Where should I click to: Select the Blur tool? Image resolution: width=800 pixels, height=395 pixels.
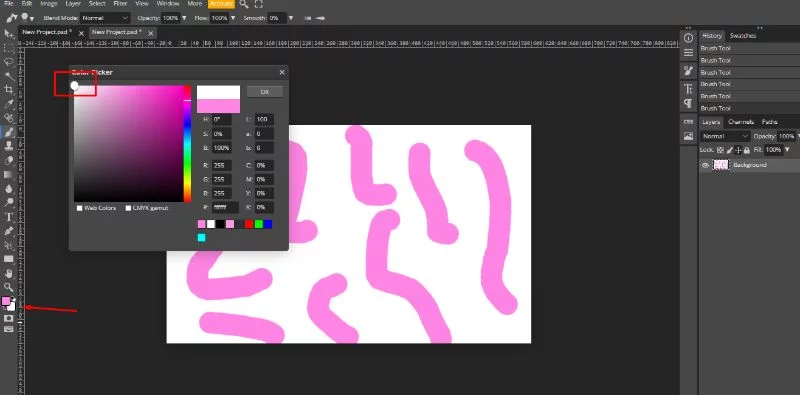coord(9,188)
